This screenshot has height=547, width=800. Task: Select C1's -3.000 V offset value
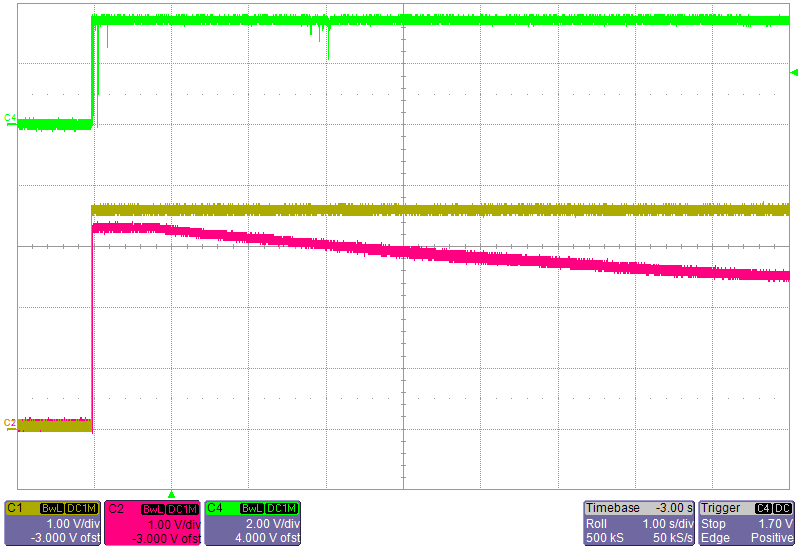[x=65, y=538]
